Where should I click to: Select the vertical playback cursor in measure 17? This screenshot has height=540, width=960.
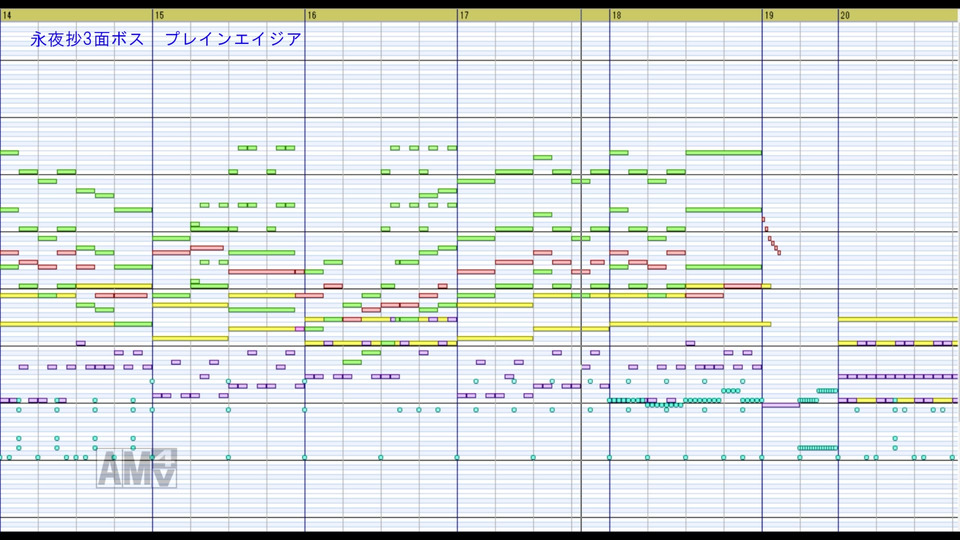pyautogui.click(x=581, y=276)
